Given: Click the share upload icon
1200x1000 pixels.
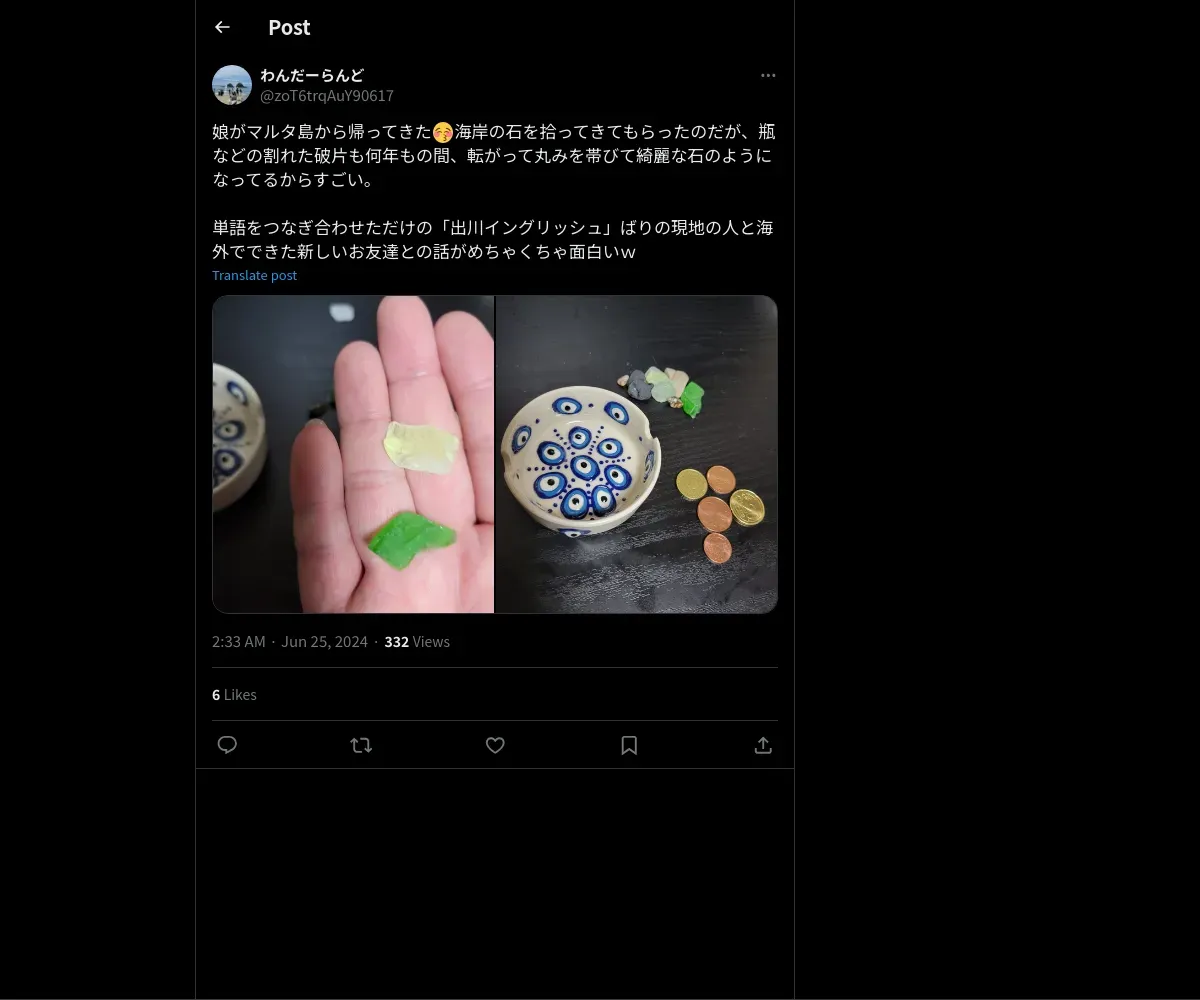Looking at the screenshot, I should click(x=763, y=745).
